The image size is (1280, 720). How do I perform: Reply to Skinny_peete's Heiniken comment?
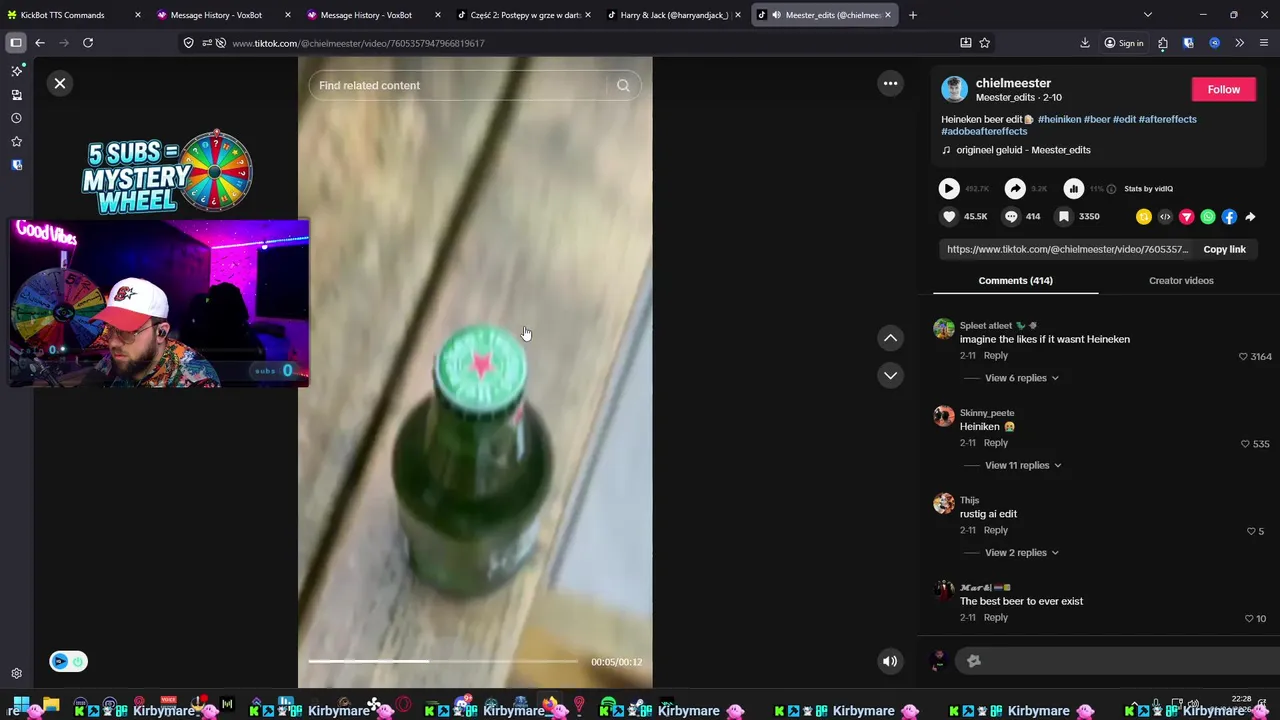(x=995, y=443)
